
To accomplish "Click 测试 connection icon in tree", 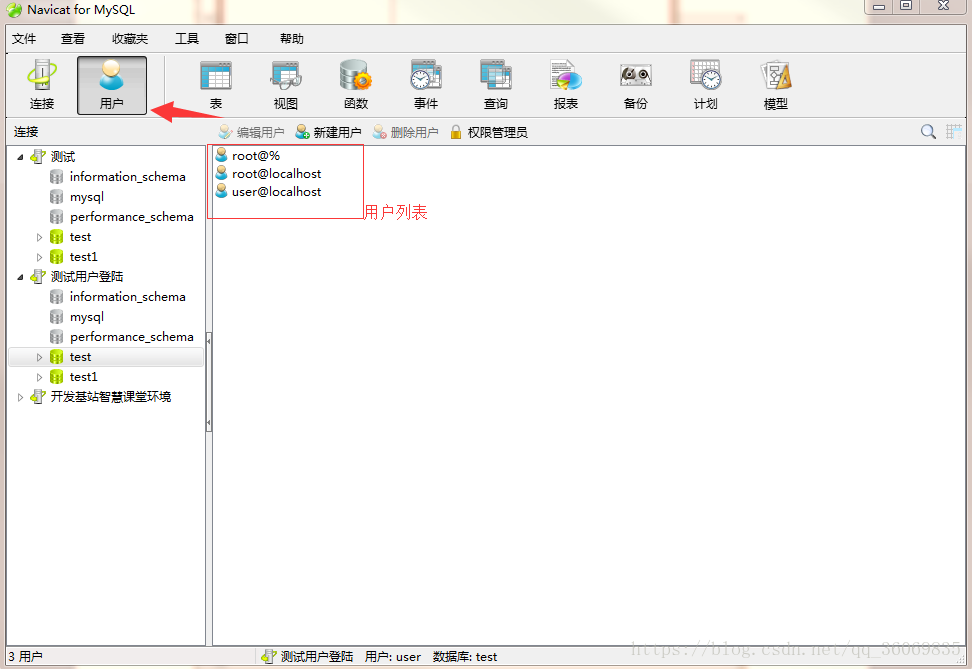I will pos(38,156).
